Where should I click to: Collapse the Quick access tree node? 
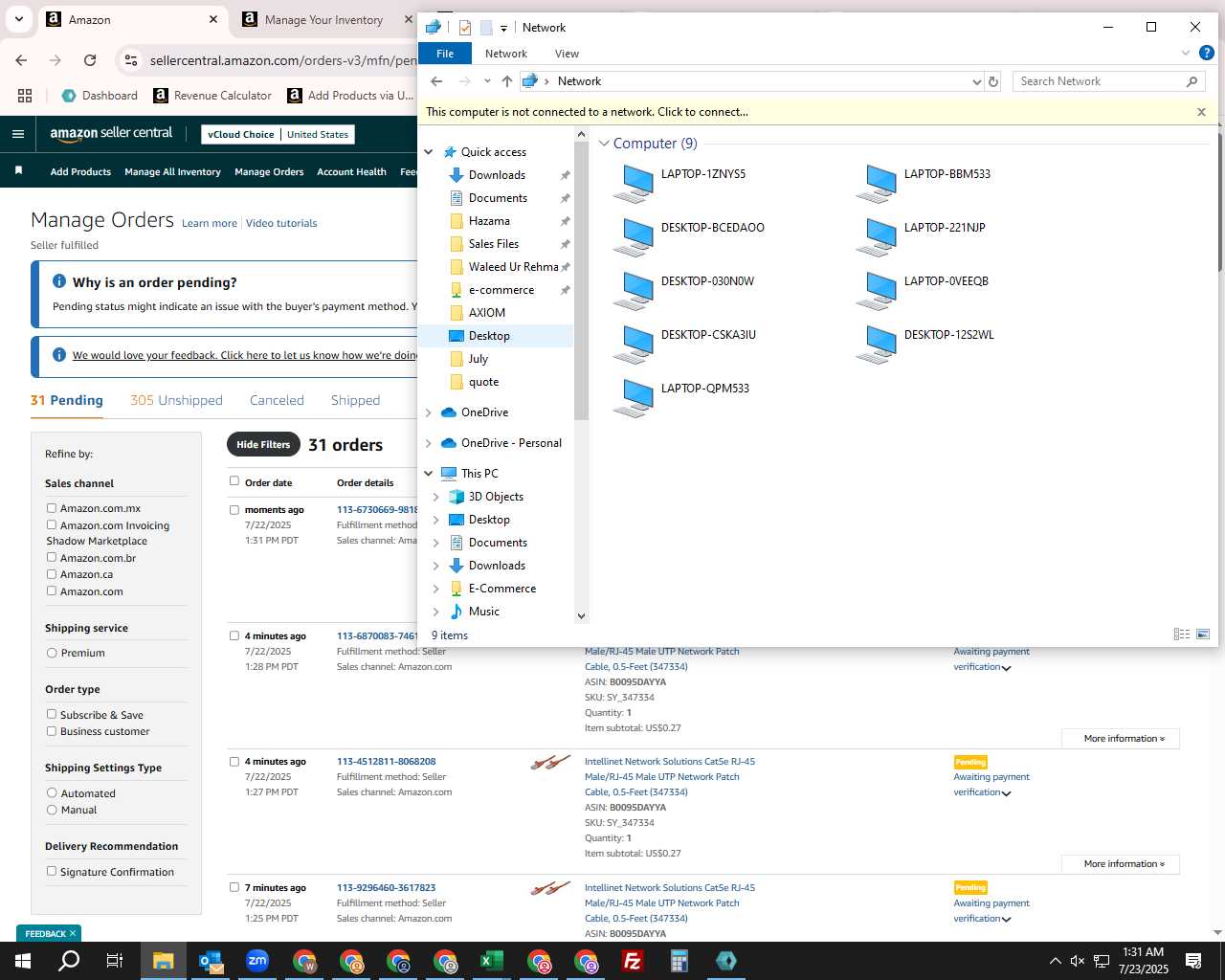point(429,152)
